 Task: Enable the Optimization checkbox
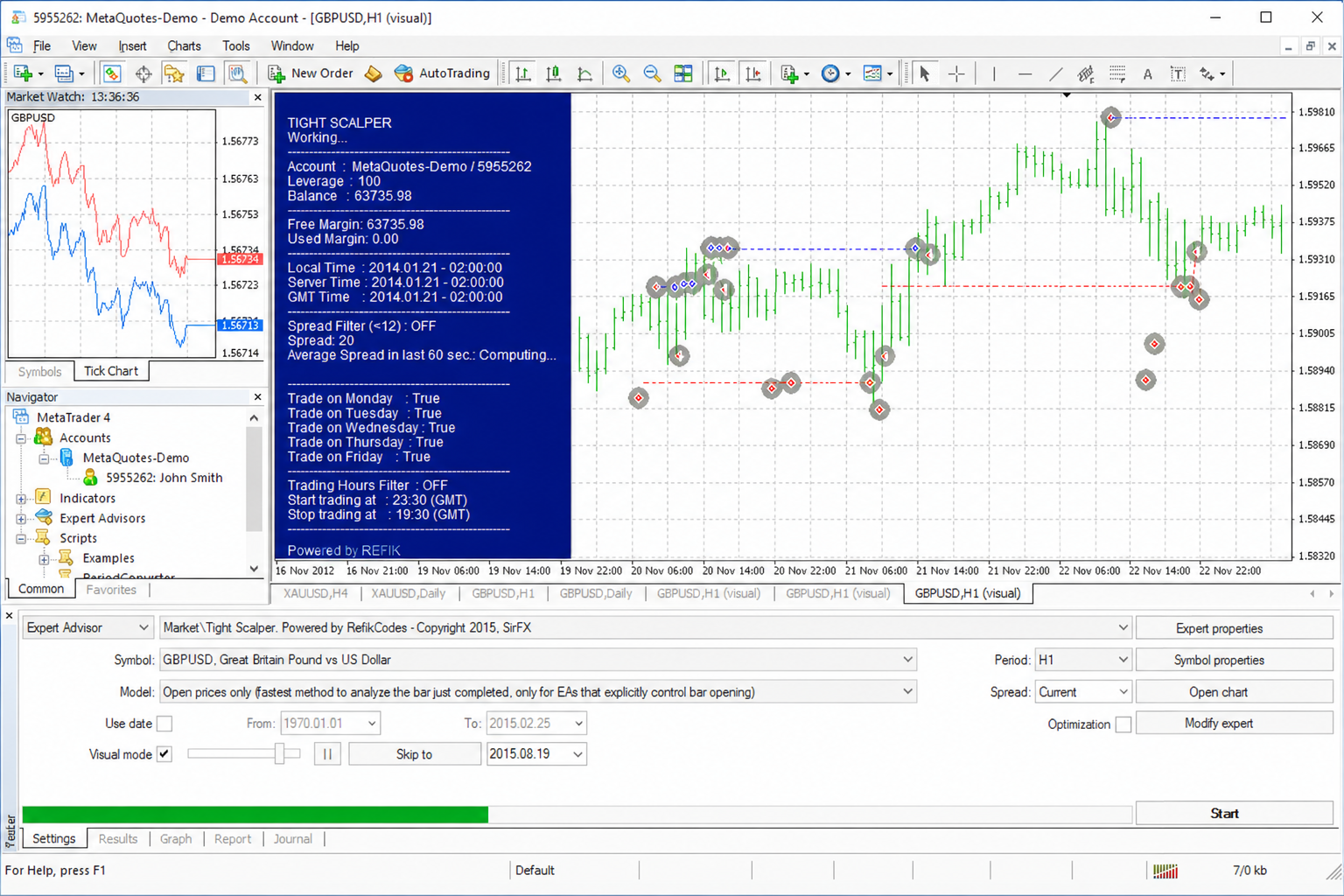[x=1123, y=724]
